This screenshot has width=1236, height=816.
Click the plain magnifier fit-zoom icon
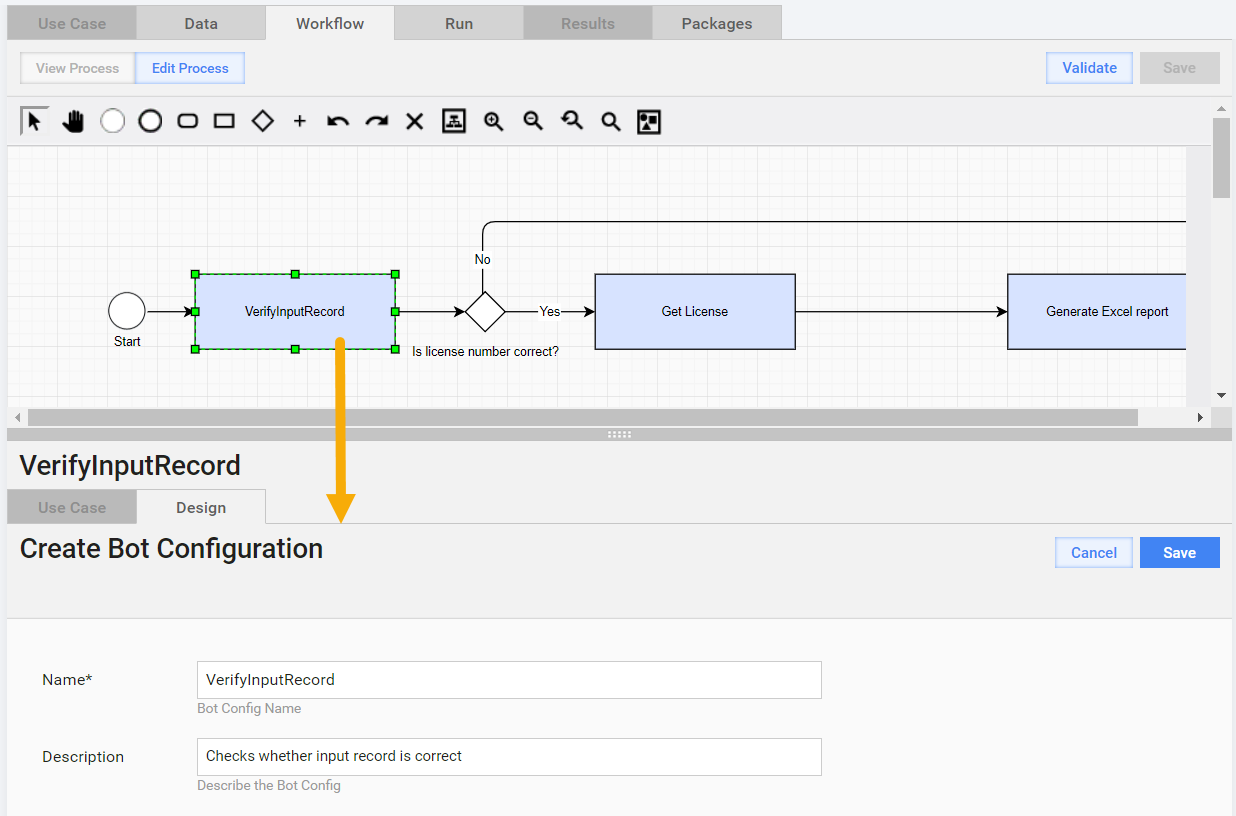(x=610, y=122)
